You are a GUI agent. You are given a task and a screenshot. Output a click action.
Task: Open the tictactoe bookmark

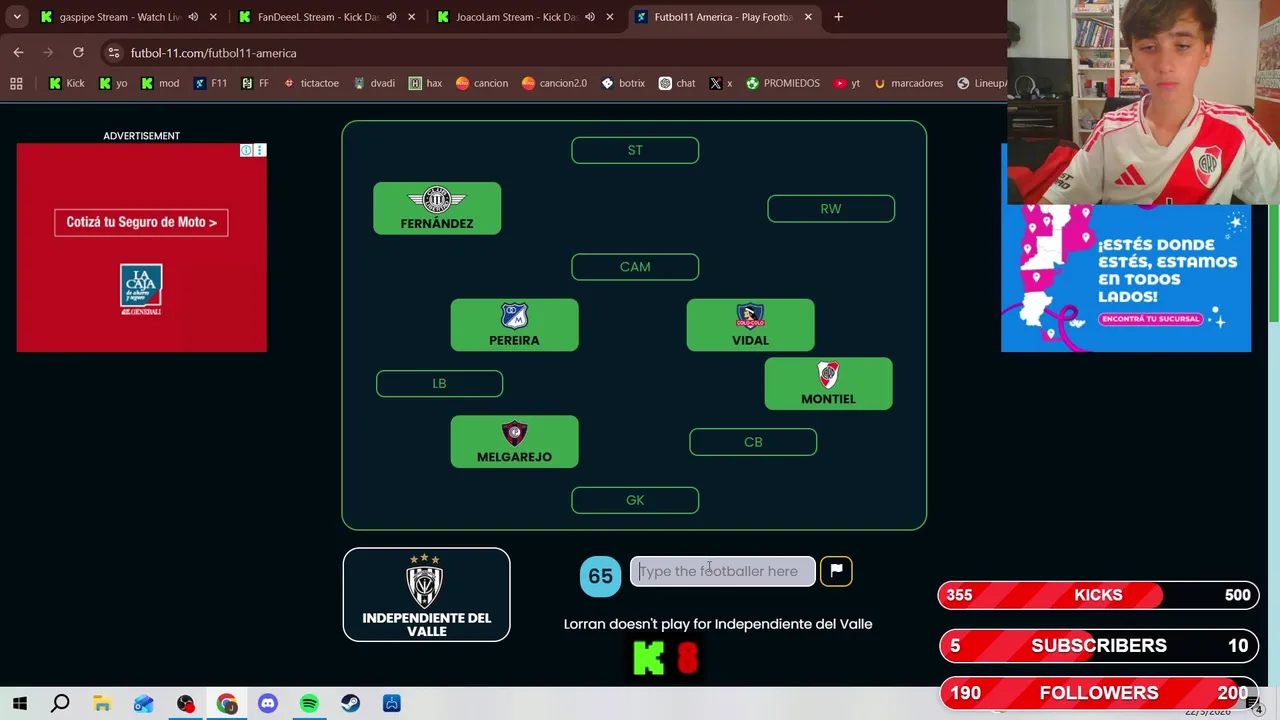pyautogui.click(x=311, y=83)
